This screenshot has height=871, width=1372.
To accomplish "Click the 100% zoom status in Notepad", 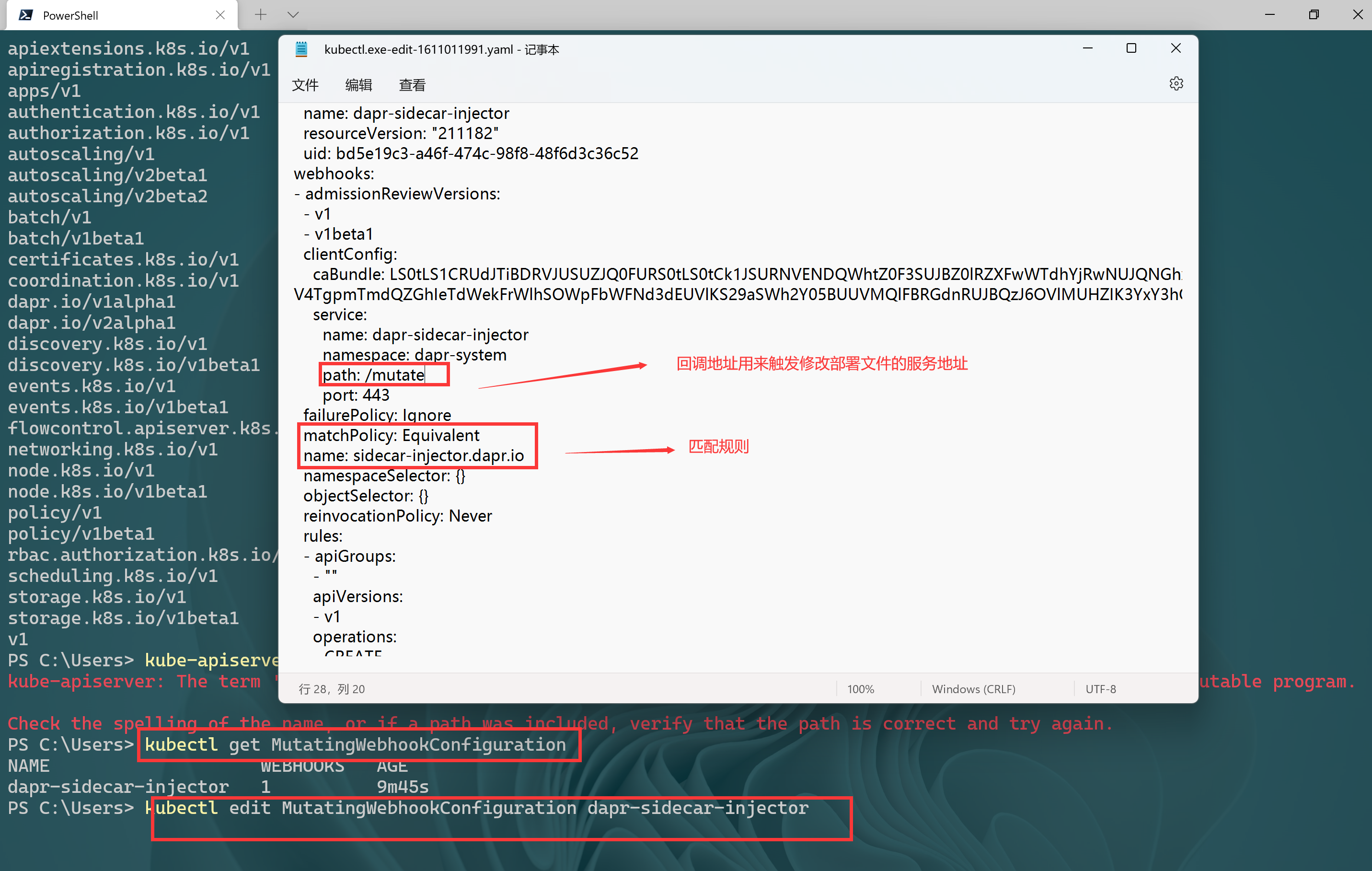I will (860, 688).
